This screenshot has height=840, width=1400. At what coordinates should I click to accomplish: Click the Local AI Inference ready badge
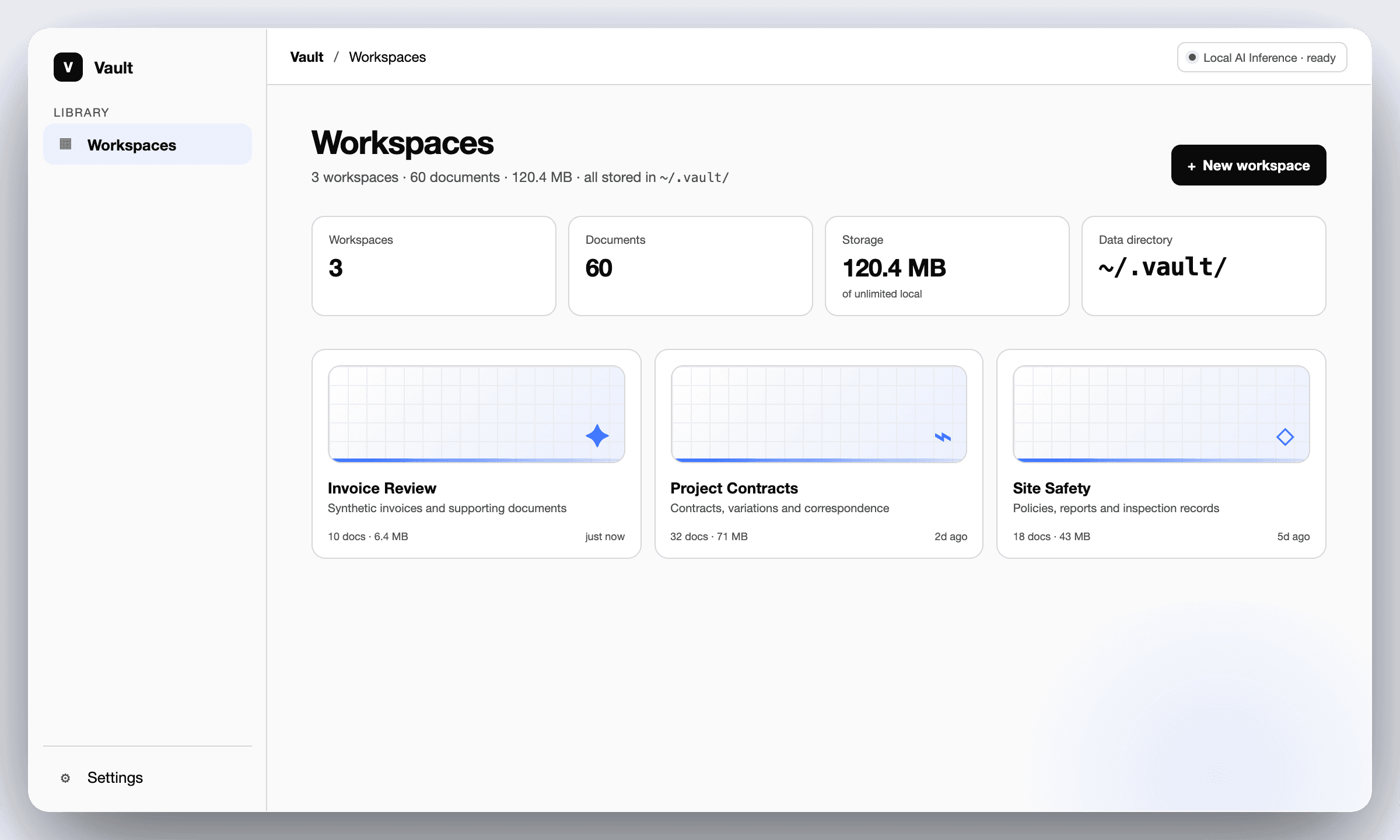[1262, 57]
